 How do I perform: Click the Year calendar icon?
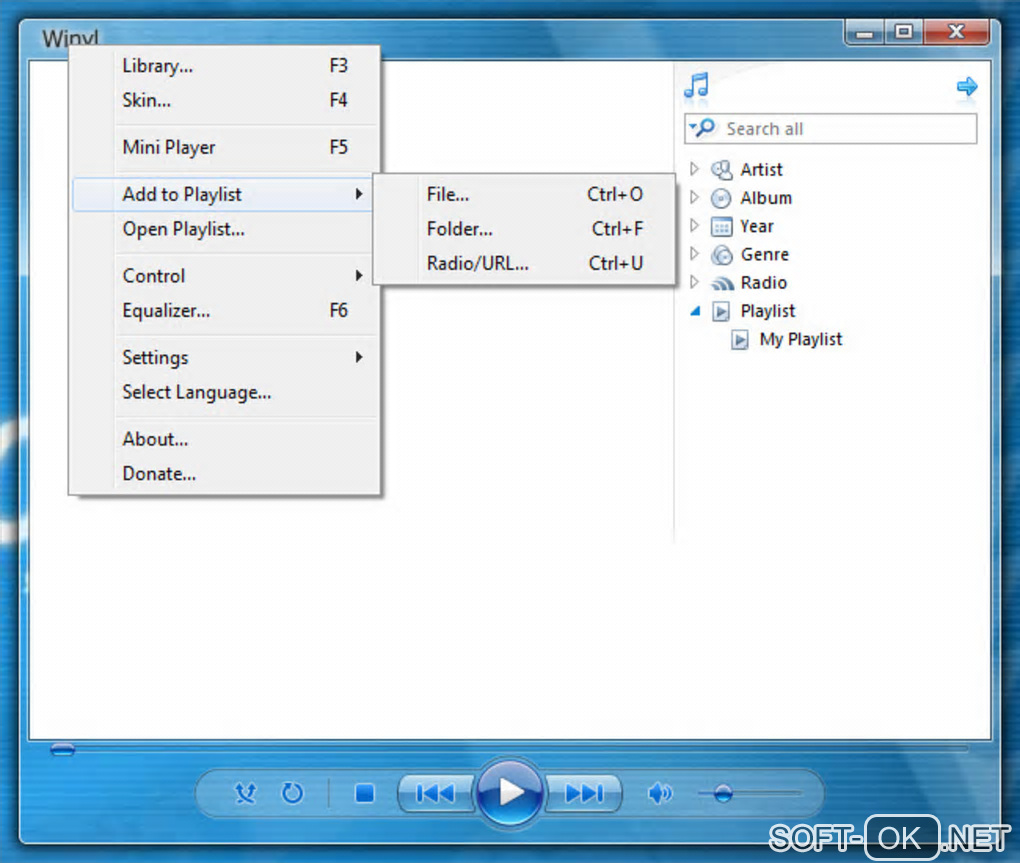click(x=721, y=226)
